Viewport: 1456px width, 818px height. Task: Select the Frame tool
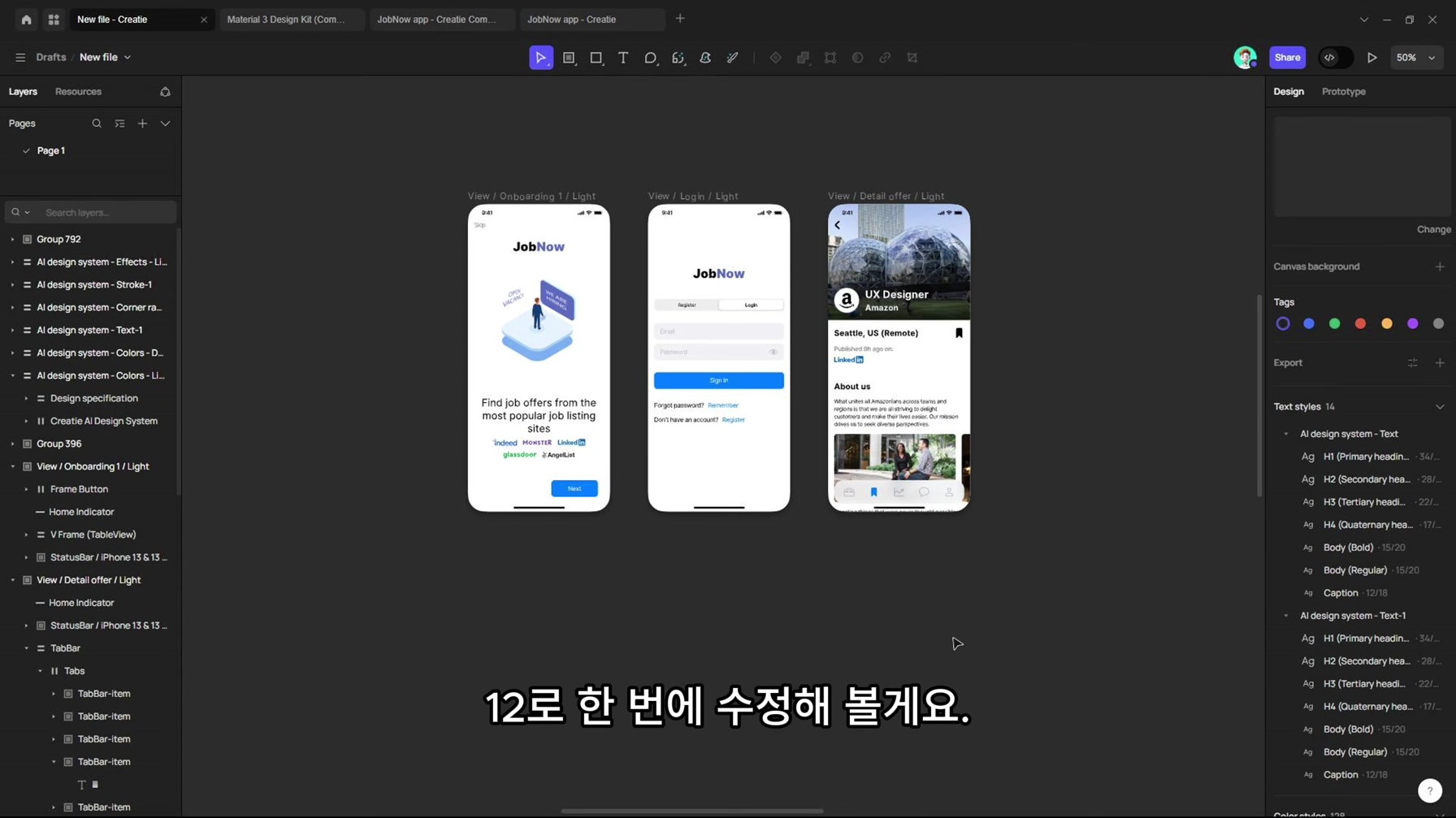coord(569,58)
